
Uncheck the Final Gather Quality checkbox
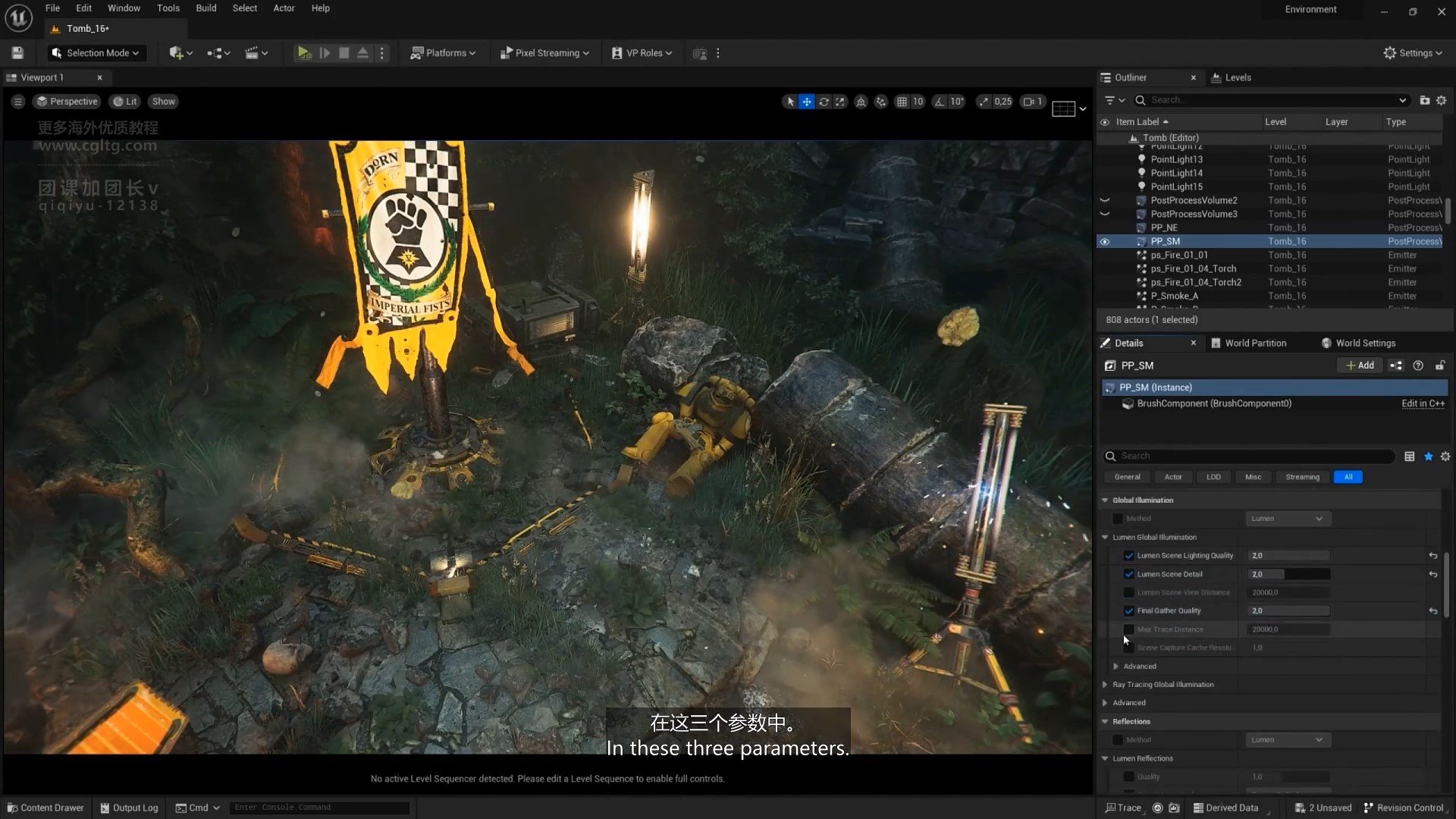pyautogui.click(x=1129, y=610)
